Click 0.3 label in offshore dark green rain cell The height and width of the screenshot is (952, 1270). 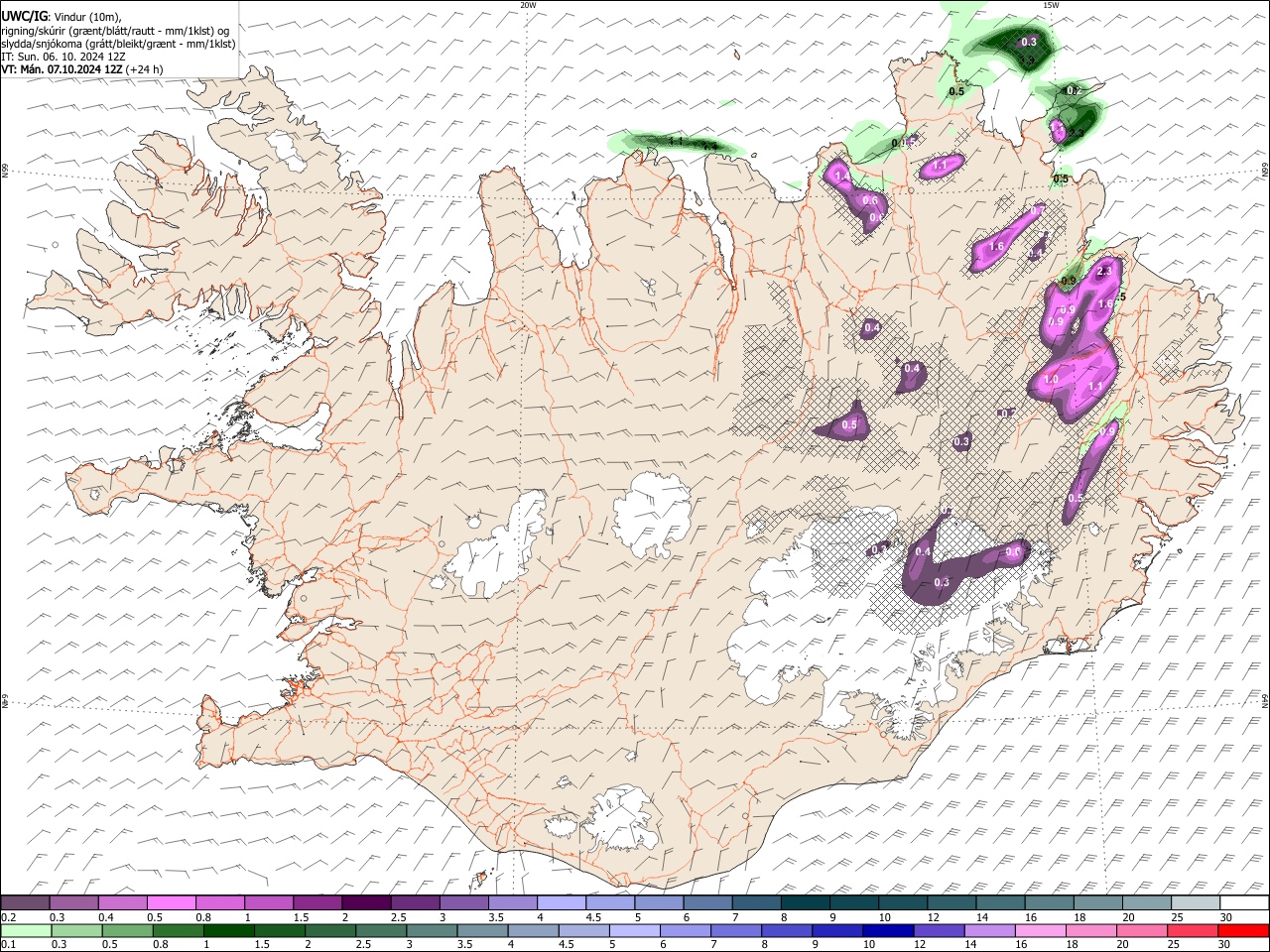1029,42
